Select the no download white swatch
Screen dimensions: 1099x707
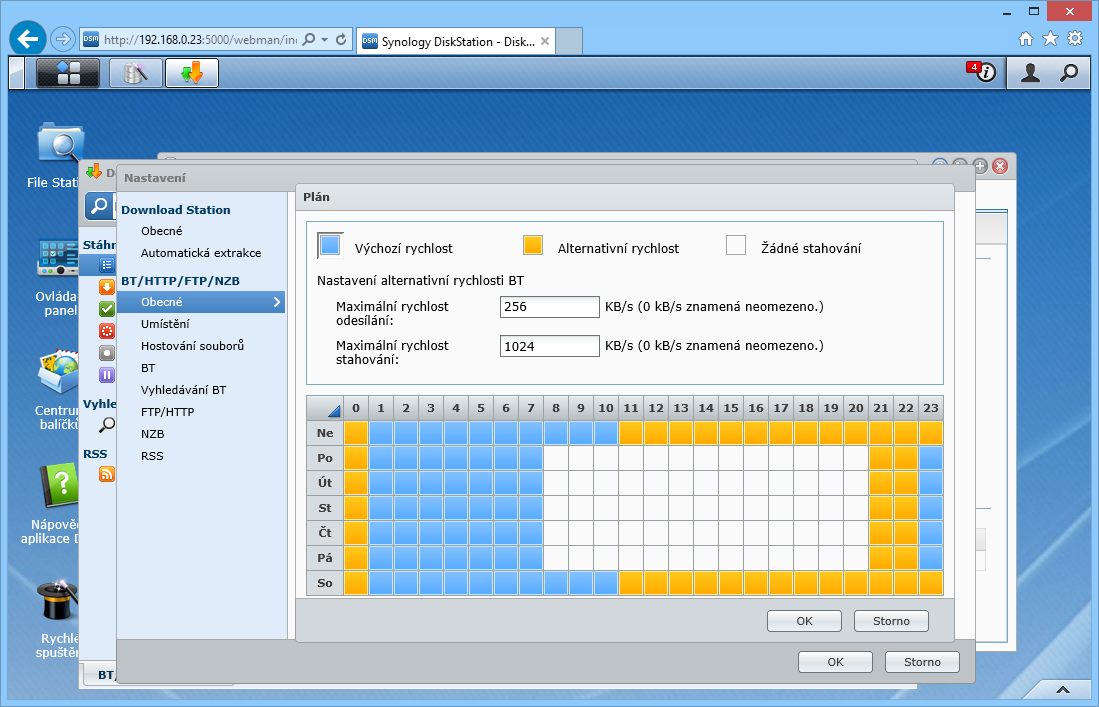736,246
